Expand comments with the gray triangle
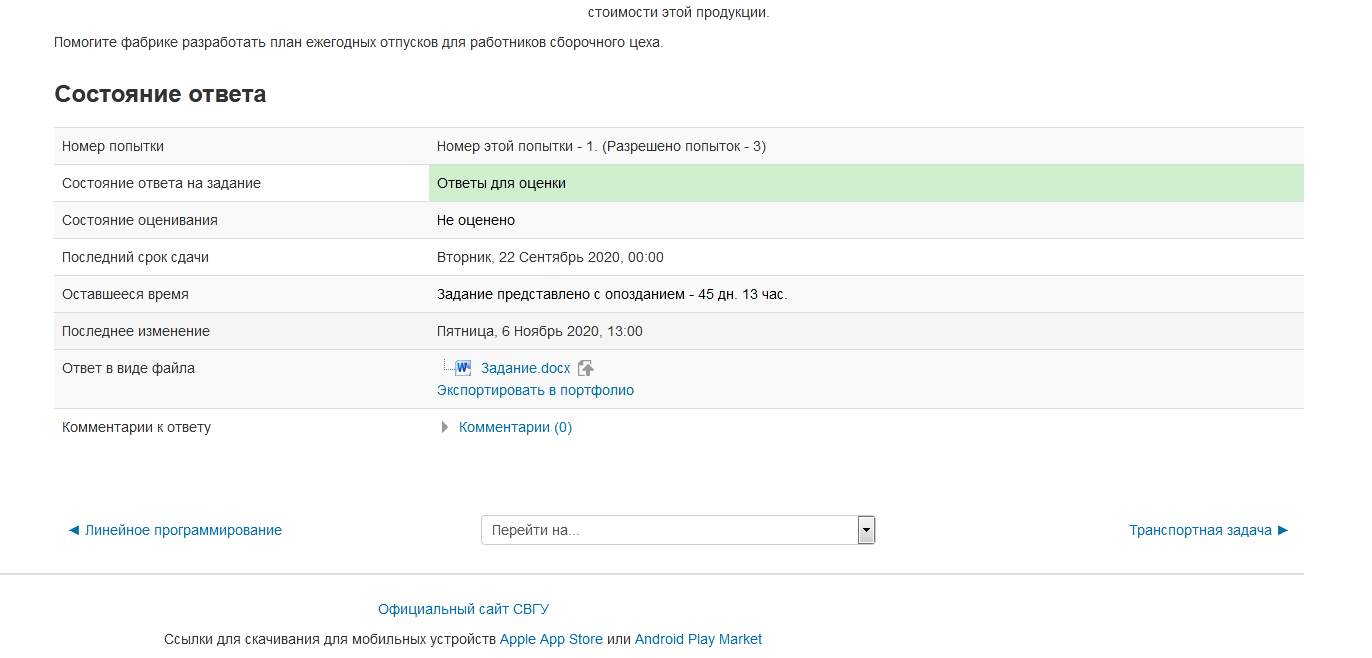Viewport: 1372px width, 658px height. coord(445,428)
